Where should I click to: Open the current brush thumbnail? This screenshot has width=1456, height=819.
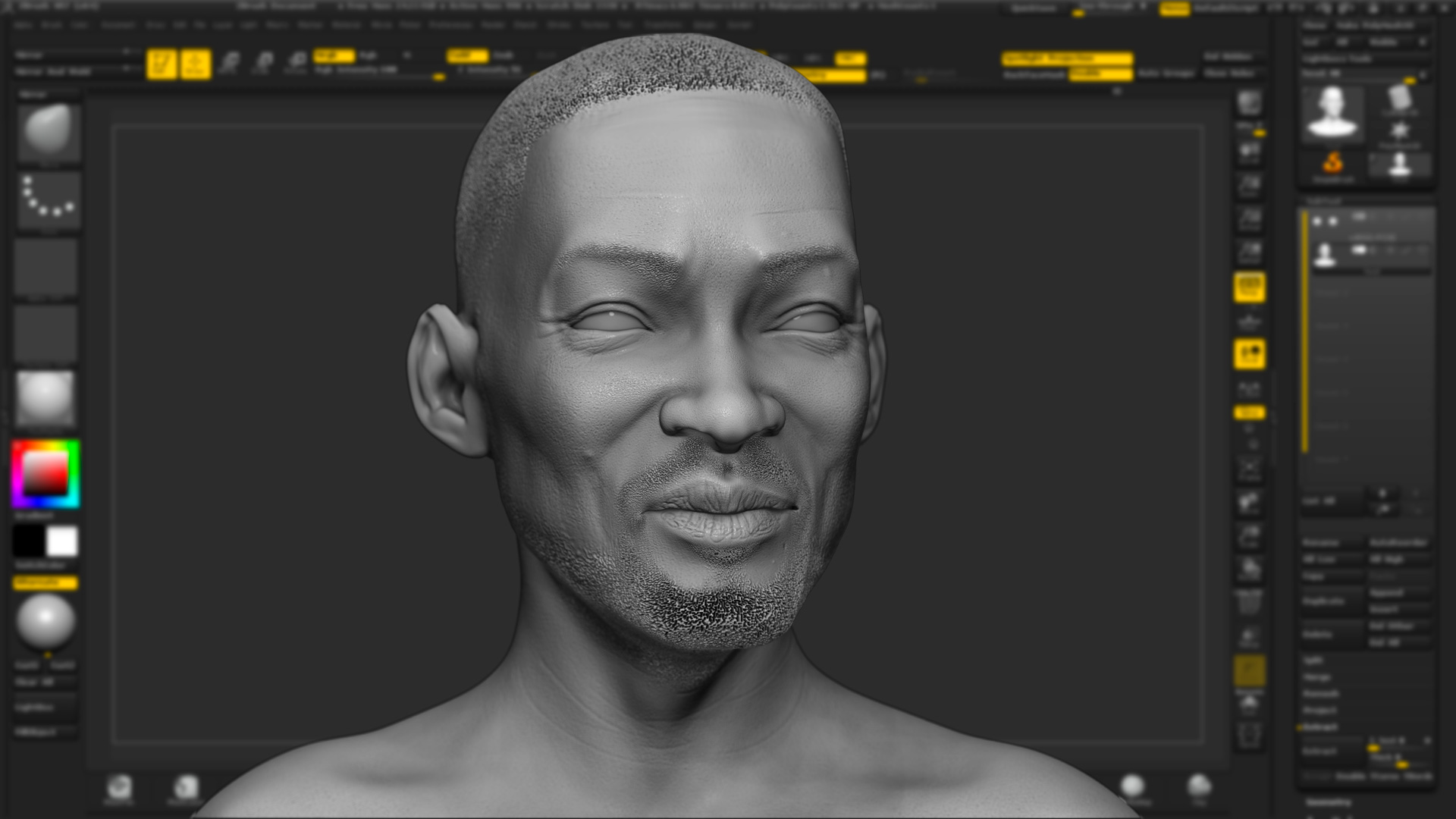48,132
